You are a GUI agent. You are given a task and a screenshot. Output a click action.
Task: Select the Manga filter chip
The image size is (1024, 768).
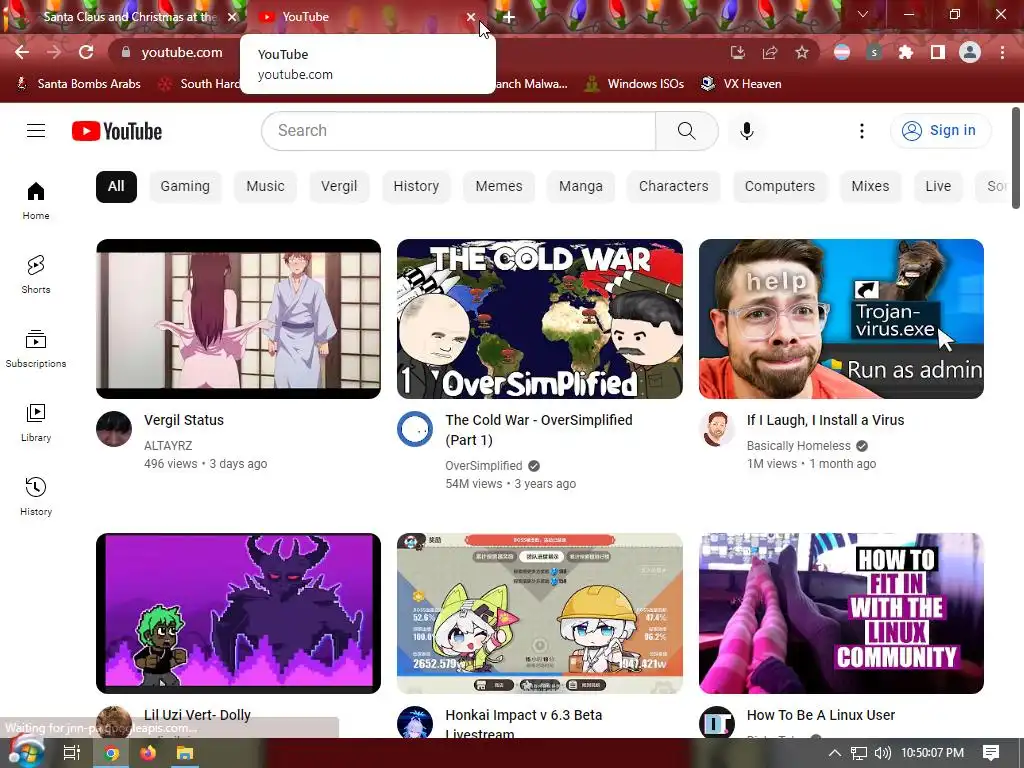point(581,187)
